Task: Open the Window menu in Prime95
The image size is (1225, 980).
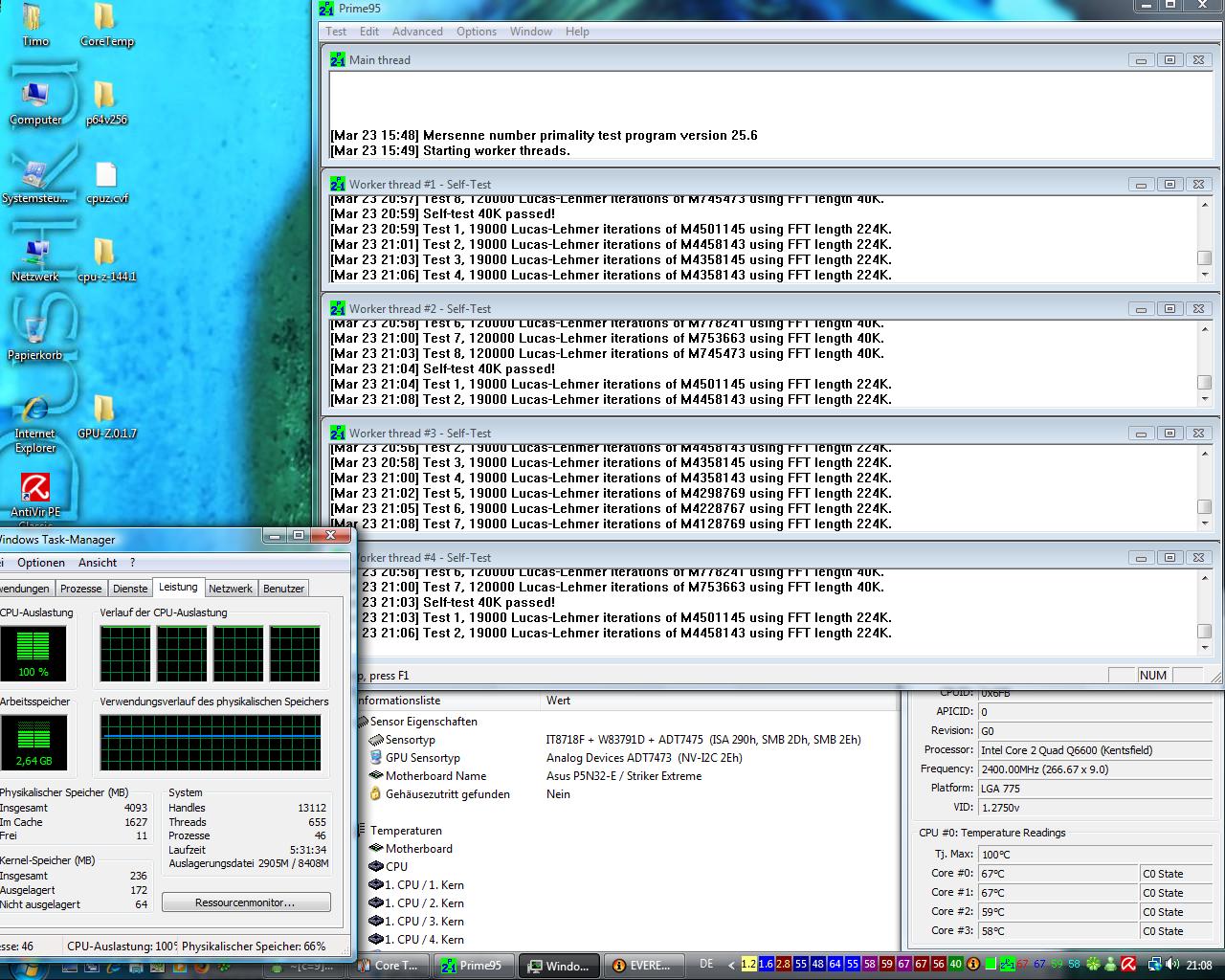Action: tap(531, 32)
